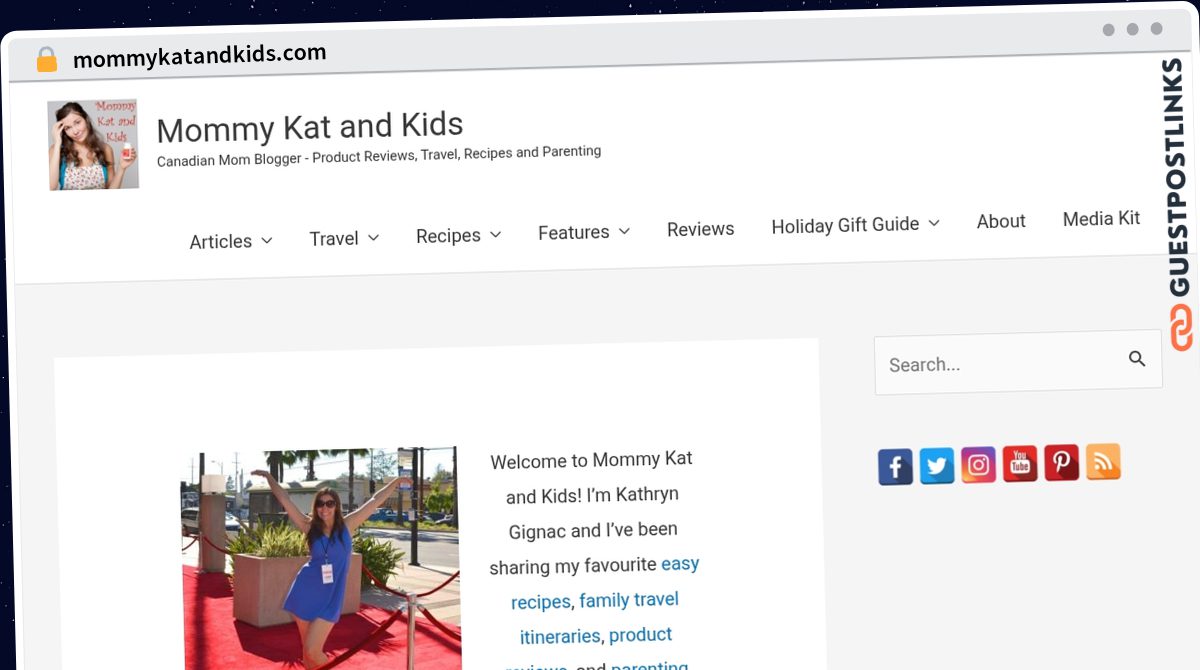Viewport: 1200px width, 670px height.
Task: Click the mommykatandkids.com address text
Action: coord(200,56)
